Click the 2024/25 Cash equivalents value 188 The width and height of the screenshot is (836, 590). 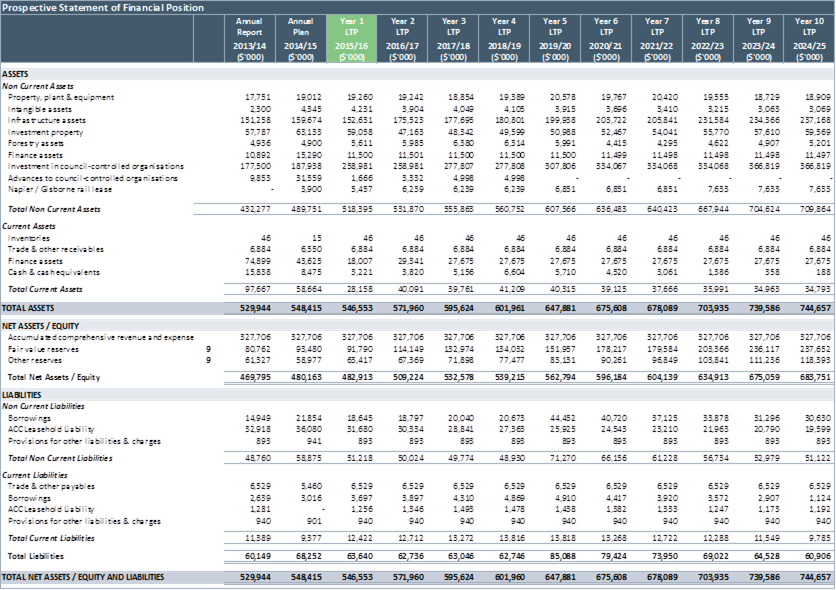tap(824, 272)
